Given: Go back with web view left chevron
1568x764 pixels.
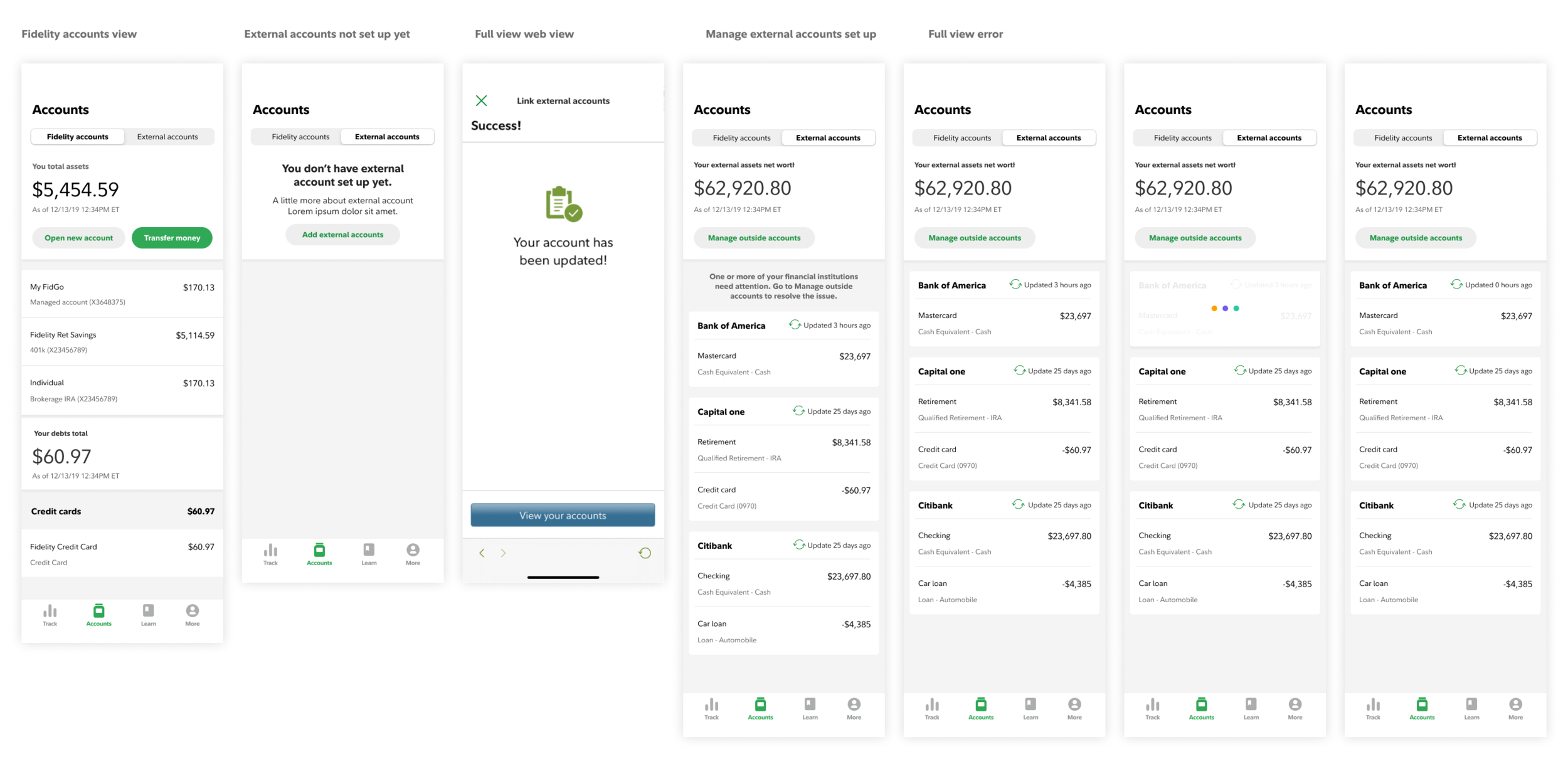Looking at the screenshot, I should tap(482, 553).
